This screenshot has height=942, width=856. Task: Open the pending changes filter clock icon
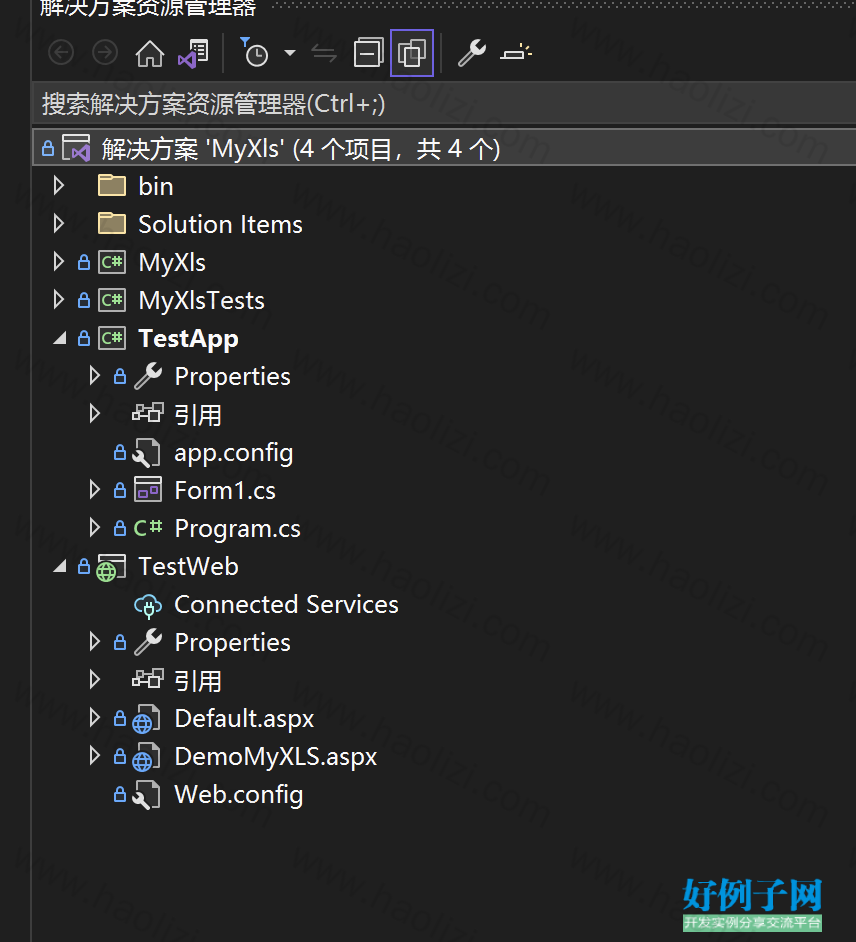(x=255, y=53)
